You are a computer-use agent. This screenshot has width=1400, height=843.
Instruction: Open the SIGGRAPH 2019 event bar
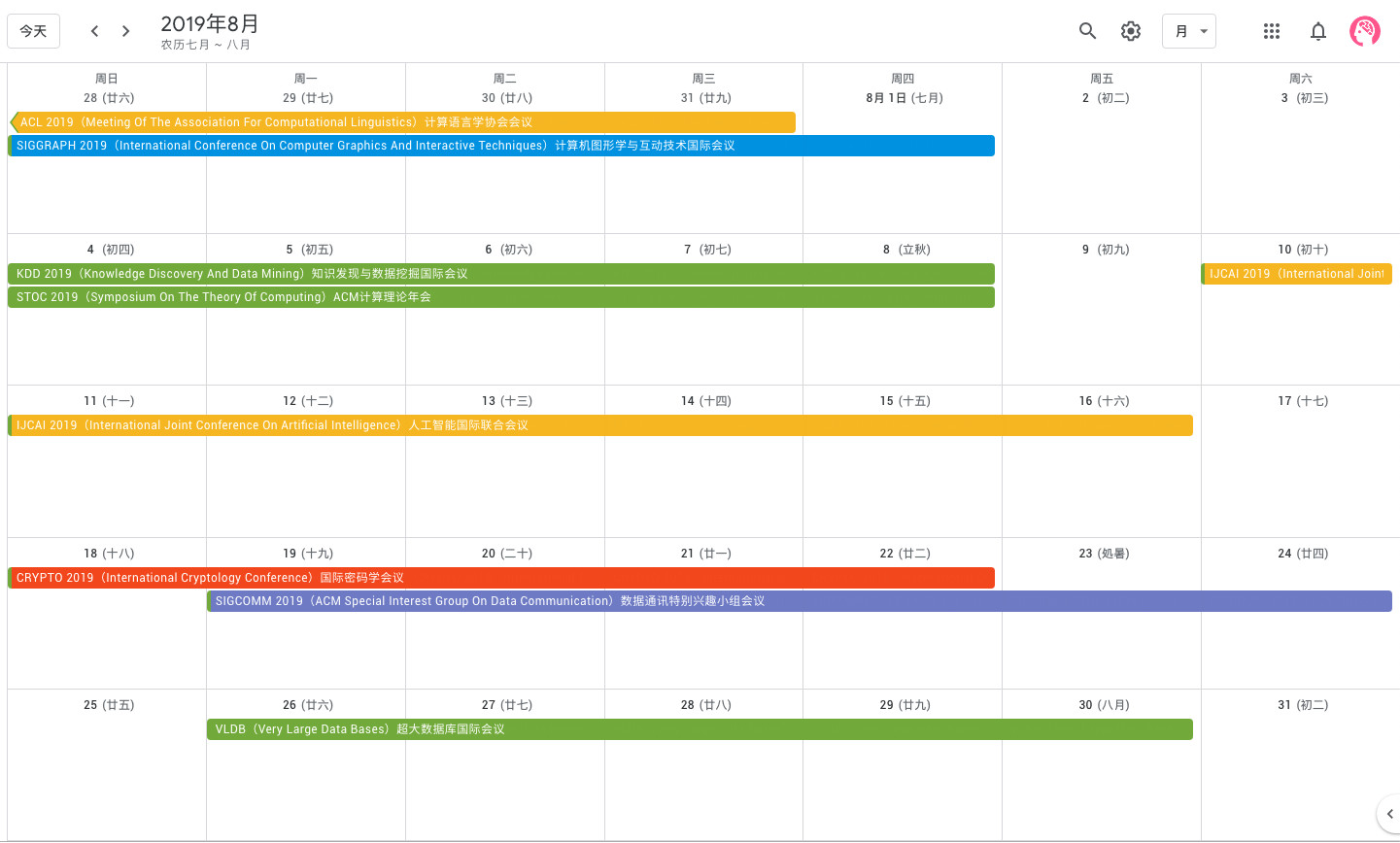click(x=501, y=146)
